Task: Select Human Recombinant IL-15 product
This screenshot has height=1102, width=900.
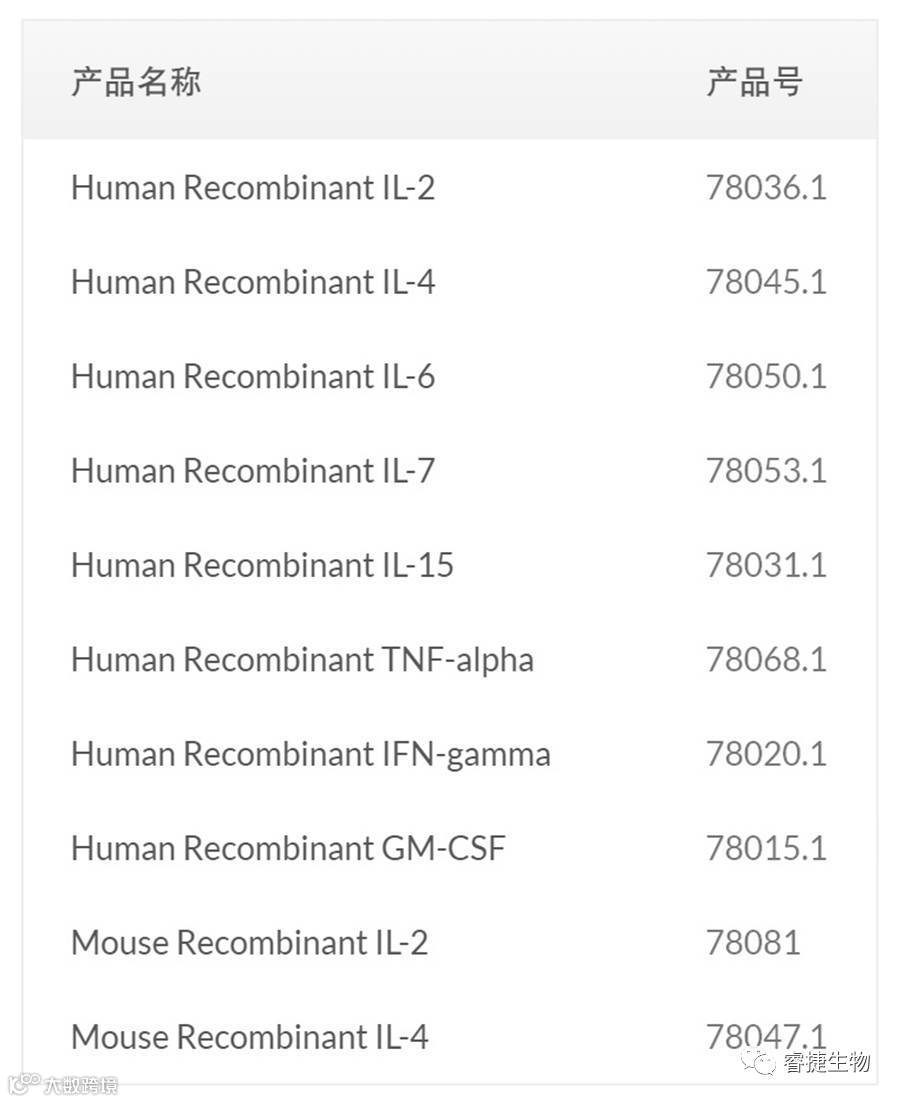Action: click(x=262, y=565)
